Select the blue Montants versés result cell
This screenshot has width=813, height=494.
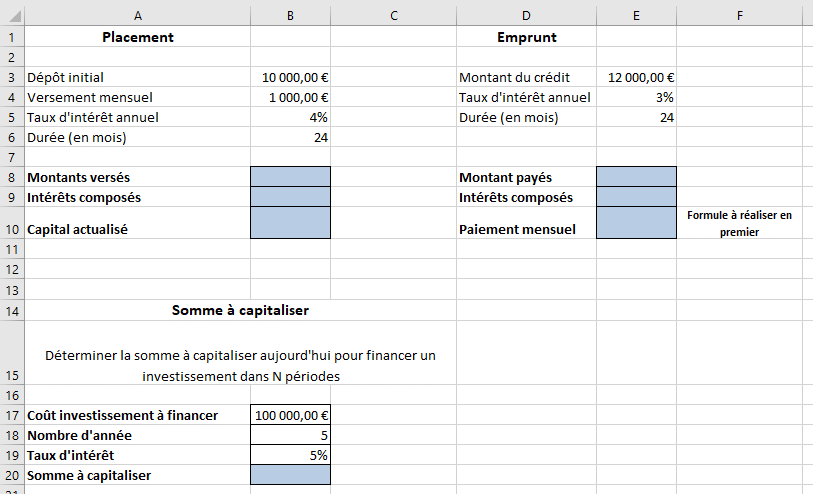(x=290, y=177)
